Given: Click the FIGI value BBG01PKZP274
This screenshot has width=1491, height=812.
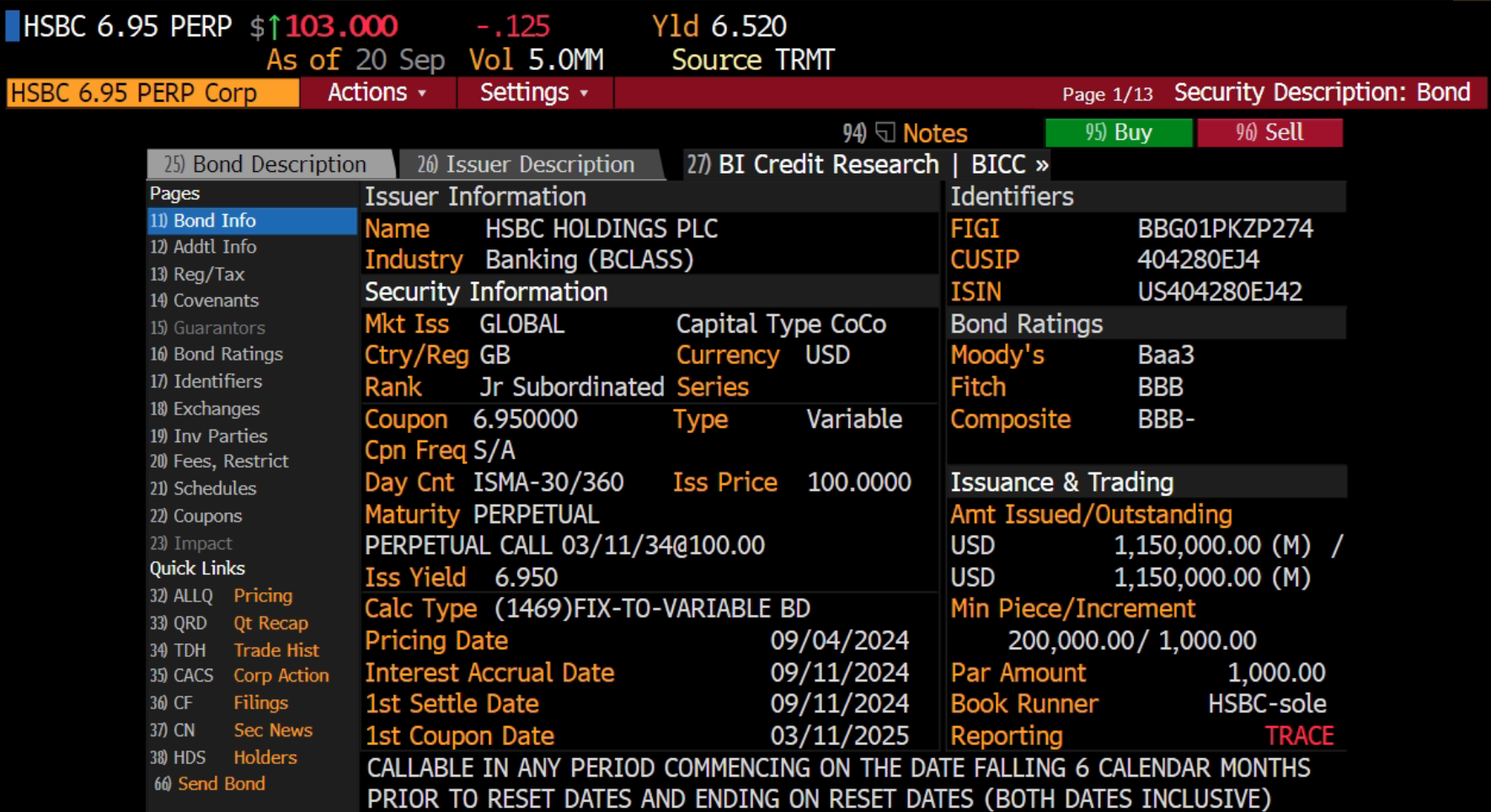Looking at the screenshot, I should click(x=1225, y=228).
